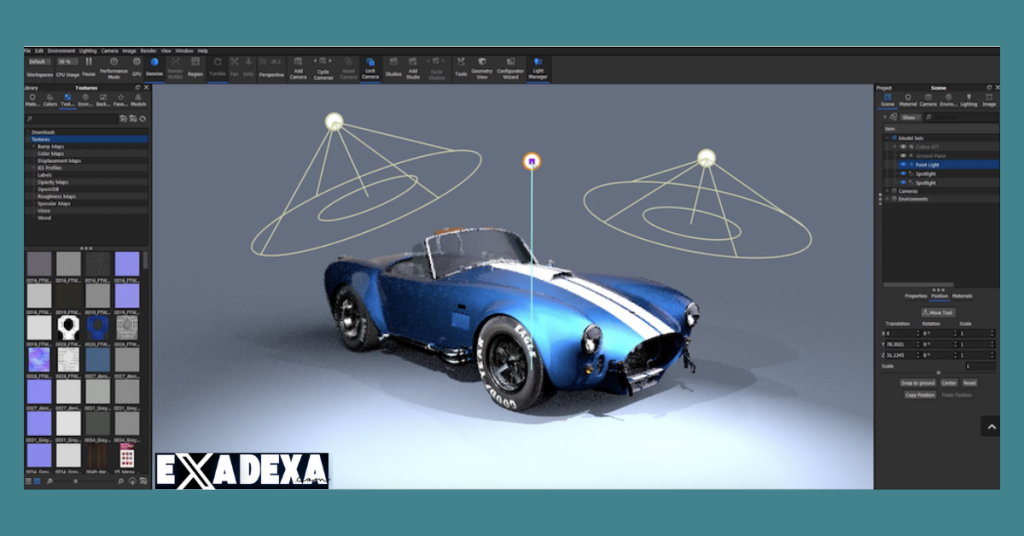Image resolution: width=1024 pixels, height=536 pixels.
Task: Switch to the Materials sub-tab
Action: (962, 296)
